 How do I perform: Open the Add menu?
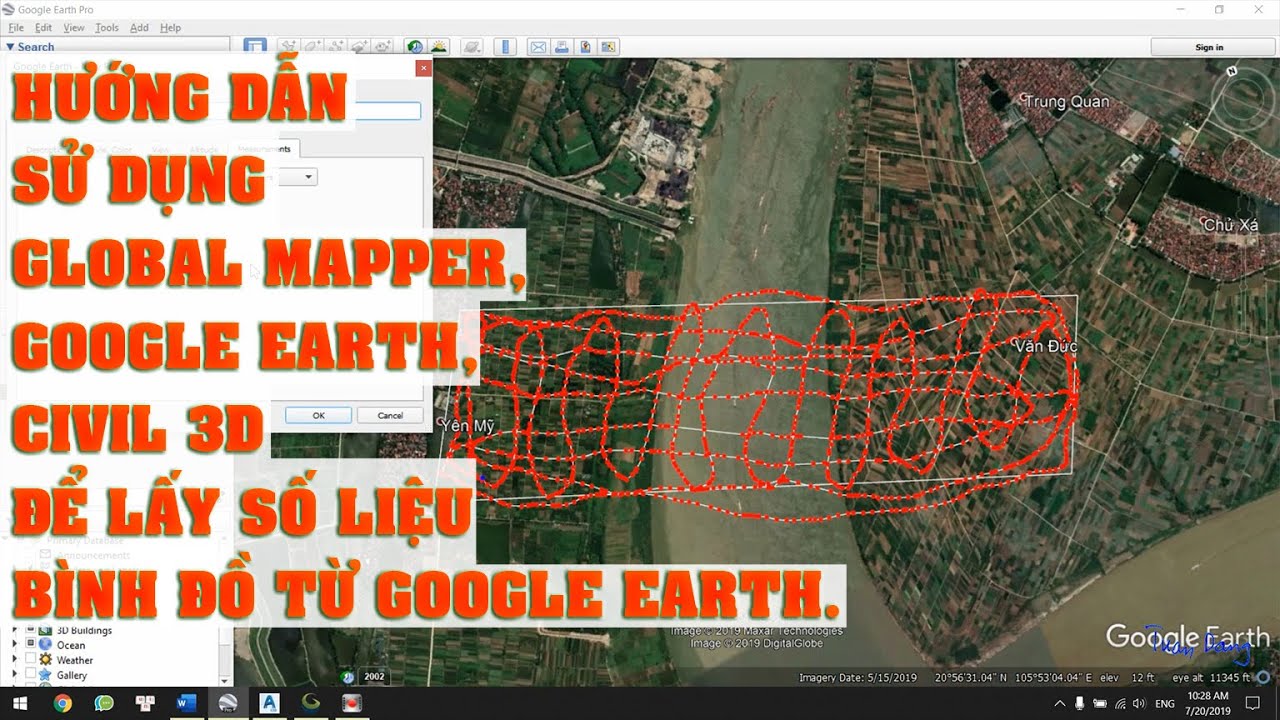pyautogui.click(x=139, y=28)
